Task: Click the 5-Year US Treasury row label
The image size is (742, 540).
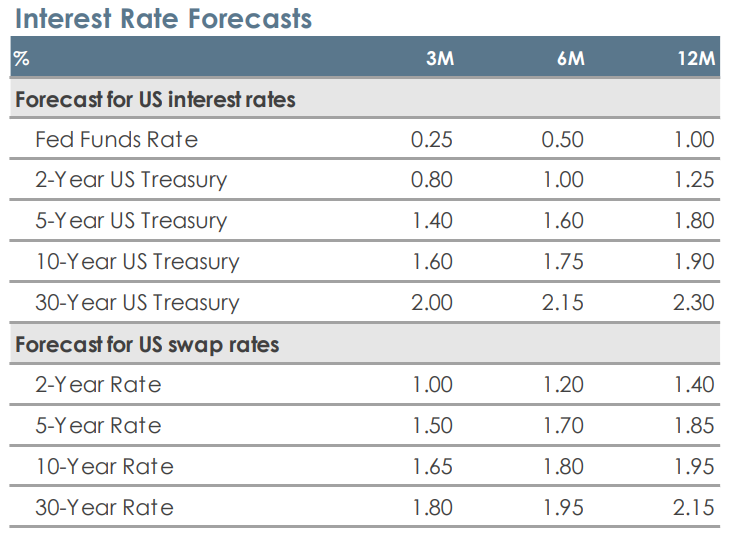Action: pyautogui.click(x=131, y=221)
